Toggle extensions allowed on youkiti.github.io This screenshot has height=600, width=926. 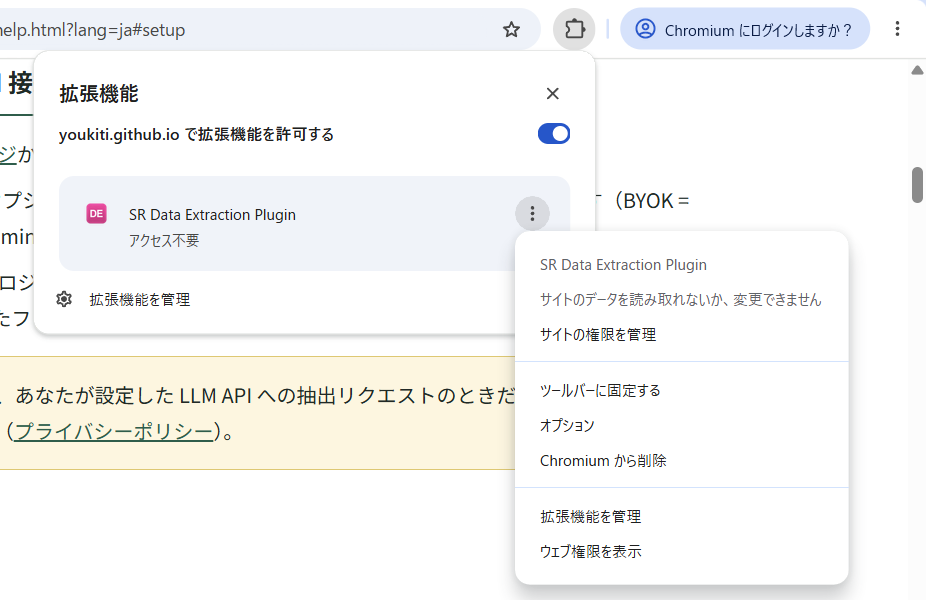pos(554,134)
